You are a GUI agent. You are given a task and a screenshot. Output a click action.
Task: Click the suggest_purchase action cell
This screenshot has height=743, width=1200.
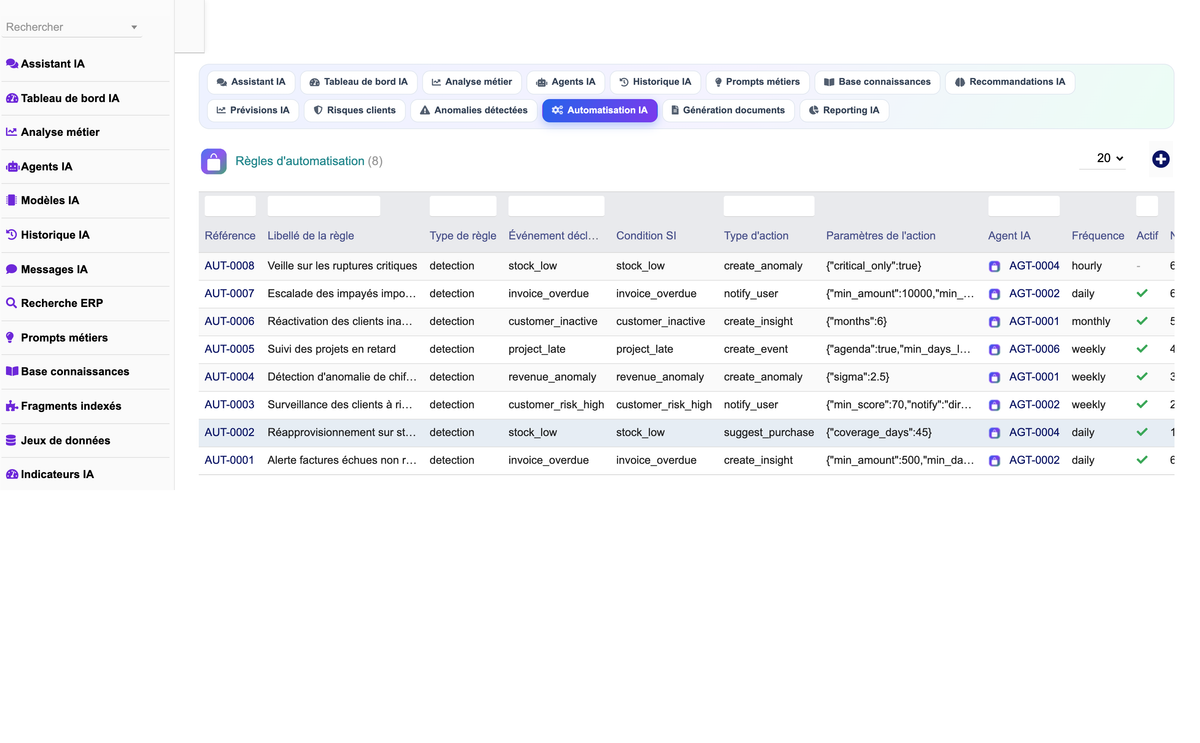(x=768, y=433)
